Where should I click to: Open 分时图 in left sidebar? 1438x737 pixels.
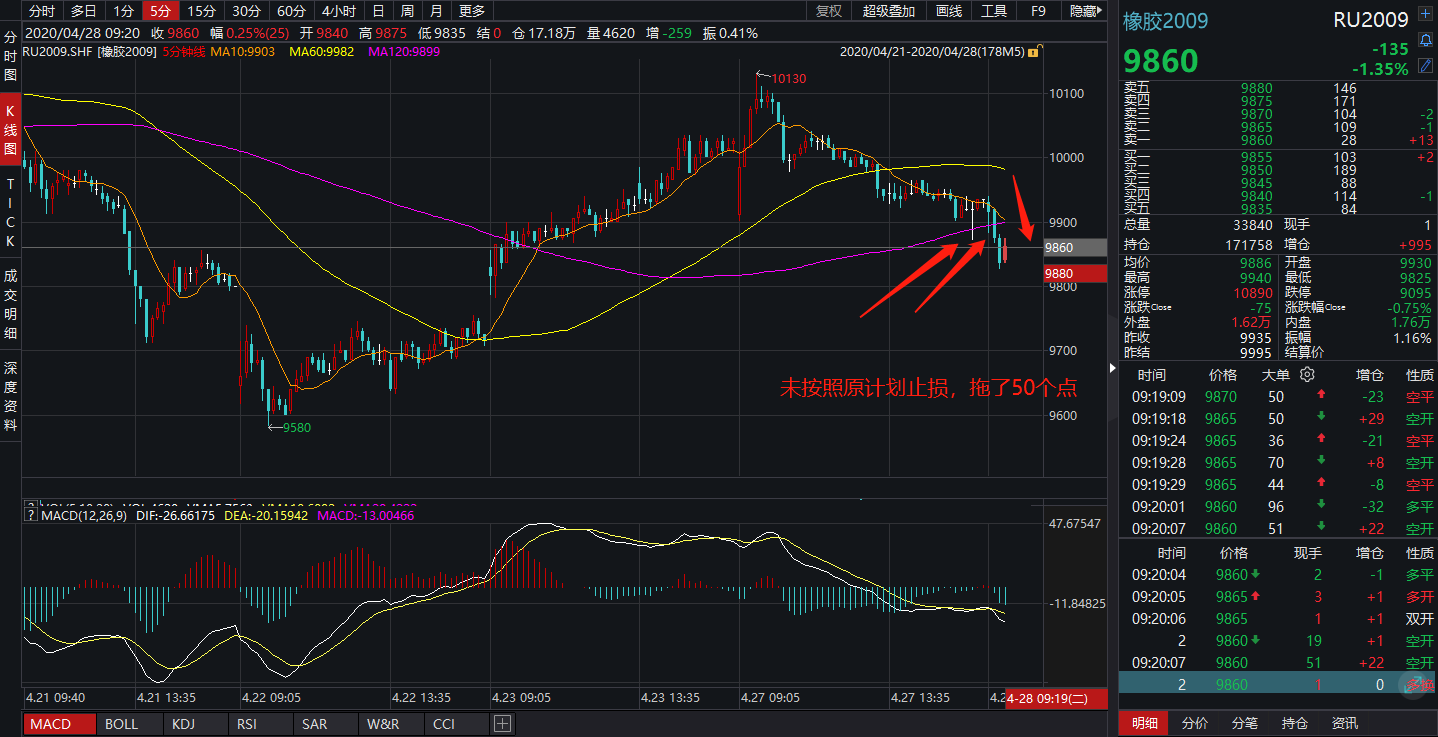10,55
